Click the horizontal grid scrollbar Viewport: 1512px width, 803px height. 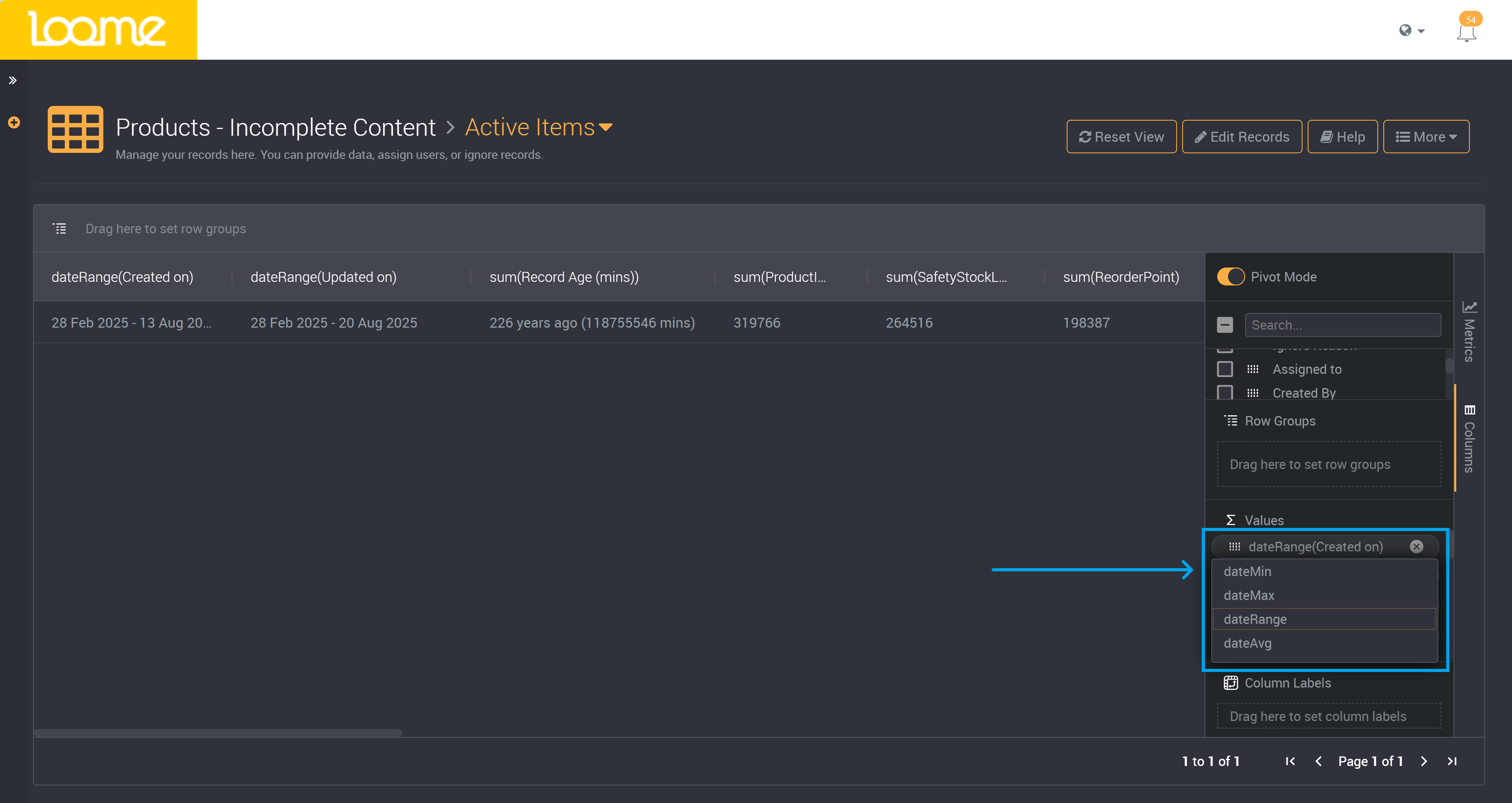[218, 733]
